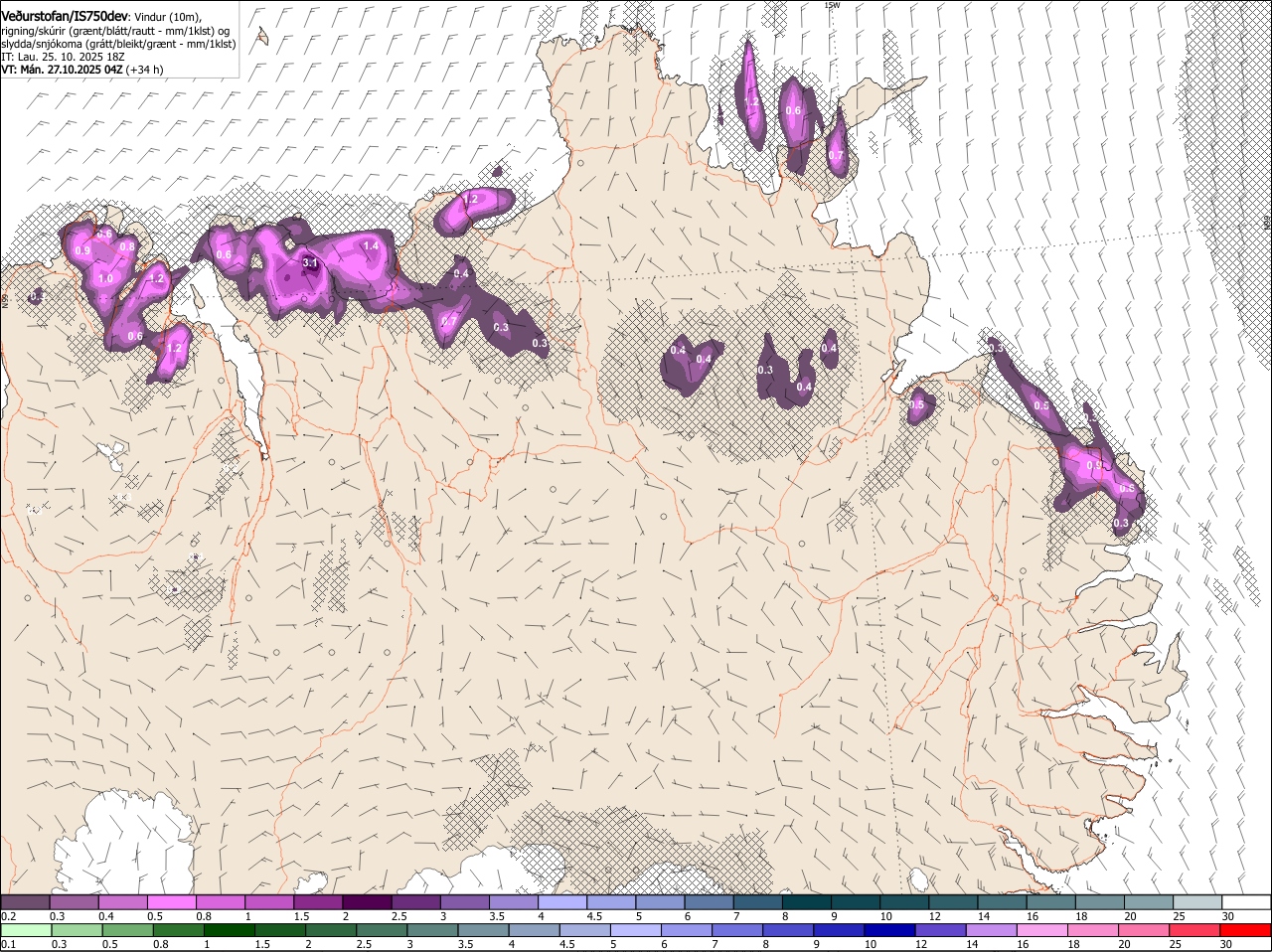Click the '(+34 h)' forecast offset text
The image size is (1272, 952).
(x=145, y=70)
